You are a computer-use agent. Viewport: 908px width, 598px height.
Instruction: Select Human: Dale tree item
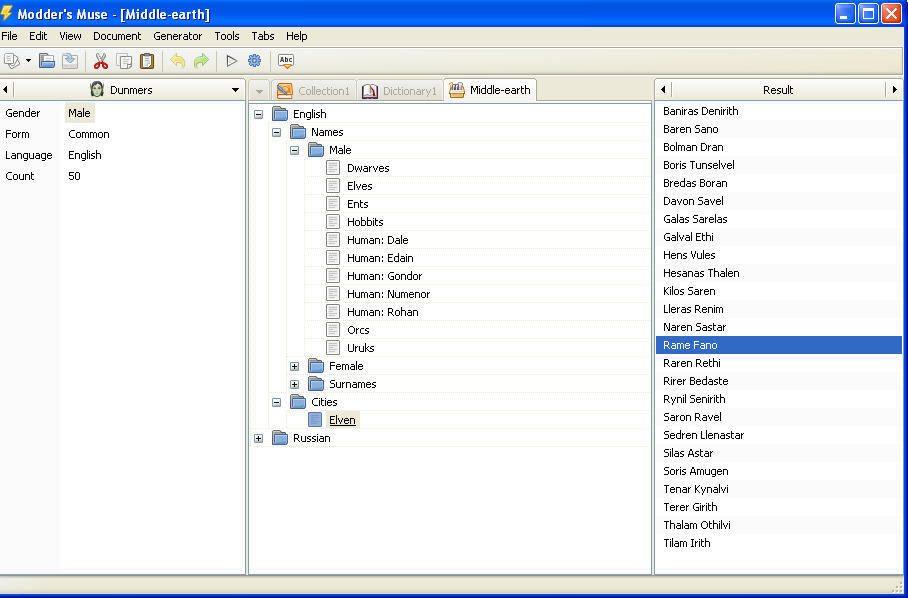click(378, 240)
